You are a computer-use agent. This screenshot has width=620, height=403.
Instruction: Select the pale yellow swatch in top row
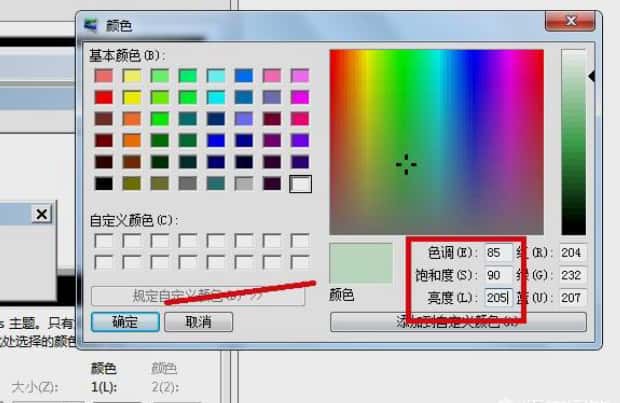coord(132,76)
